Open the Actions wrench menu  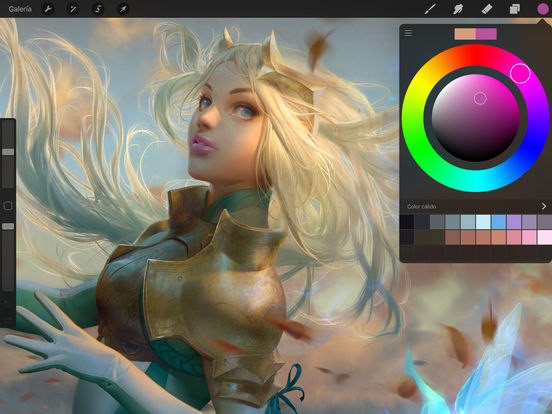tap(48, 9)
